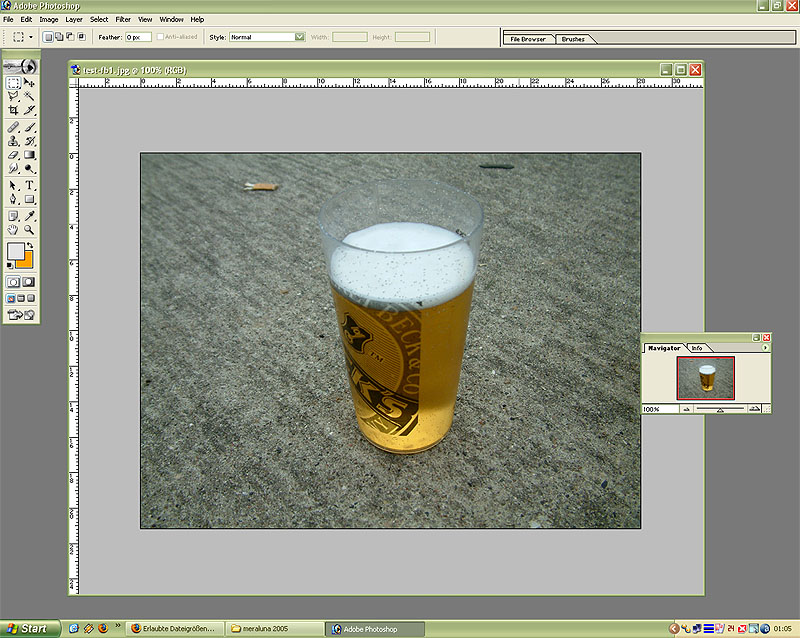Image resolution: width=800 pixels, height=638 pixels.
Task: Select the Hand tool
Action: [x=13, y=230]
